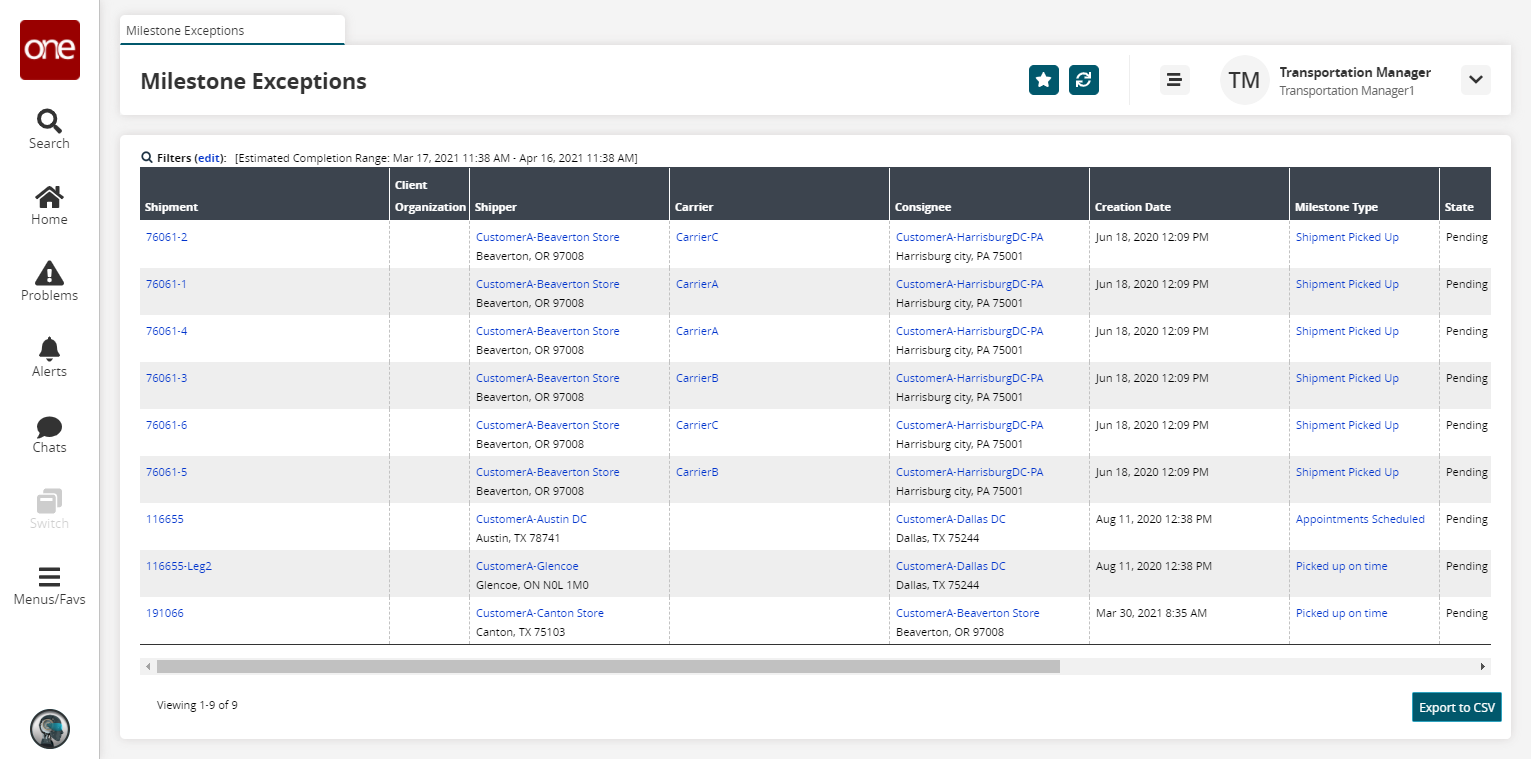
Task: Sort by Creation Date column header
Action: 1132,207
